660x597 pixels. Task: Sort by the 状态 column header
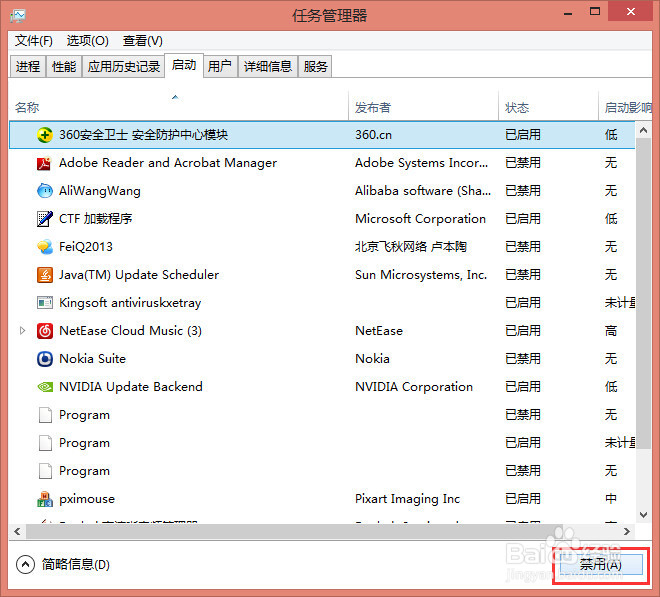click(548, 108)
